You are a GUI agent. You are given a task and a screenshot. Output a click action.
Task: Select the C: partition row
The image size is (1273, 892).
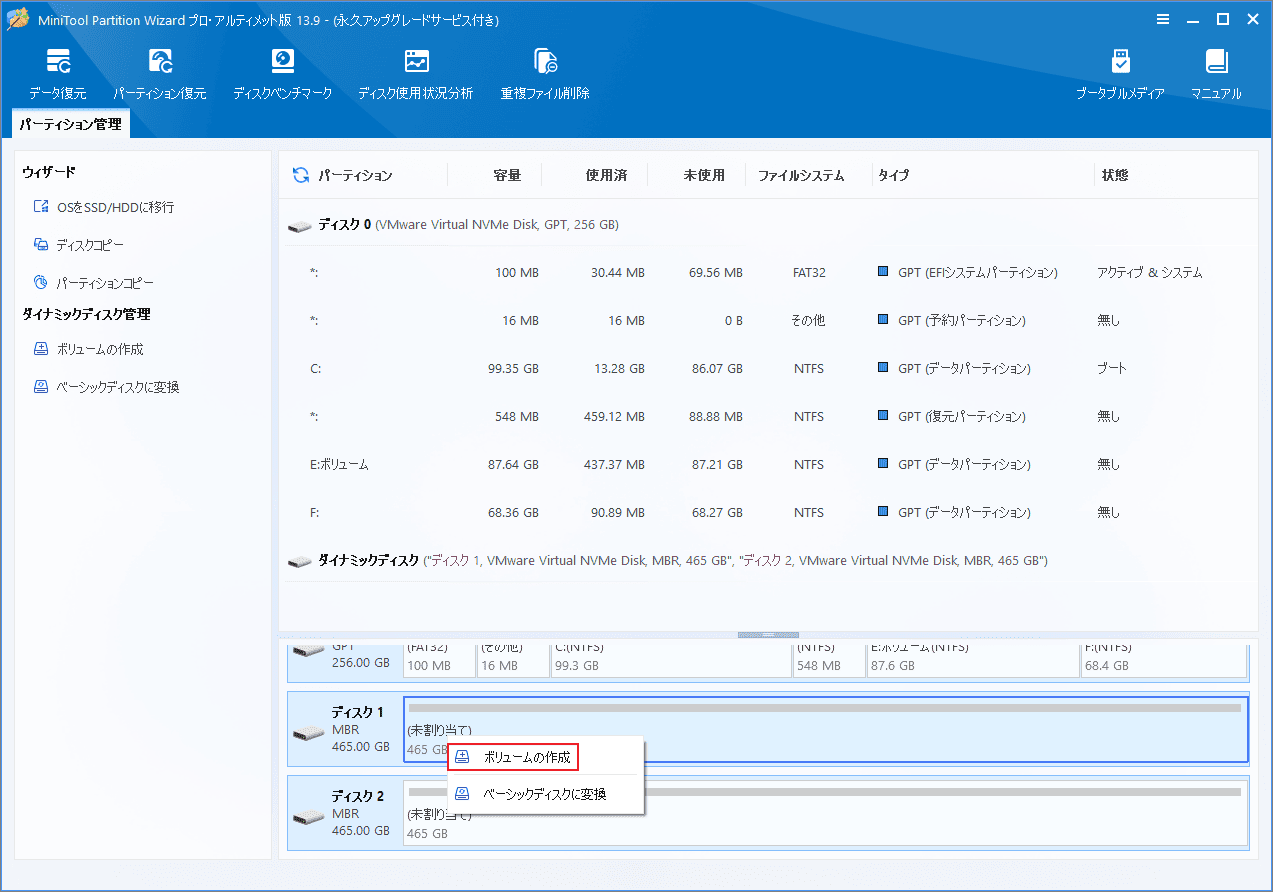point(768,368)
